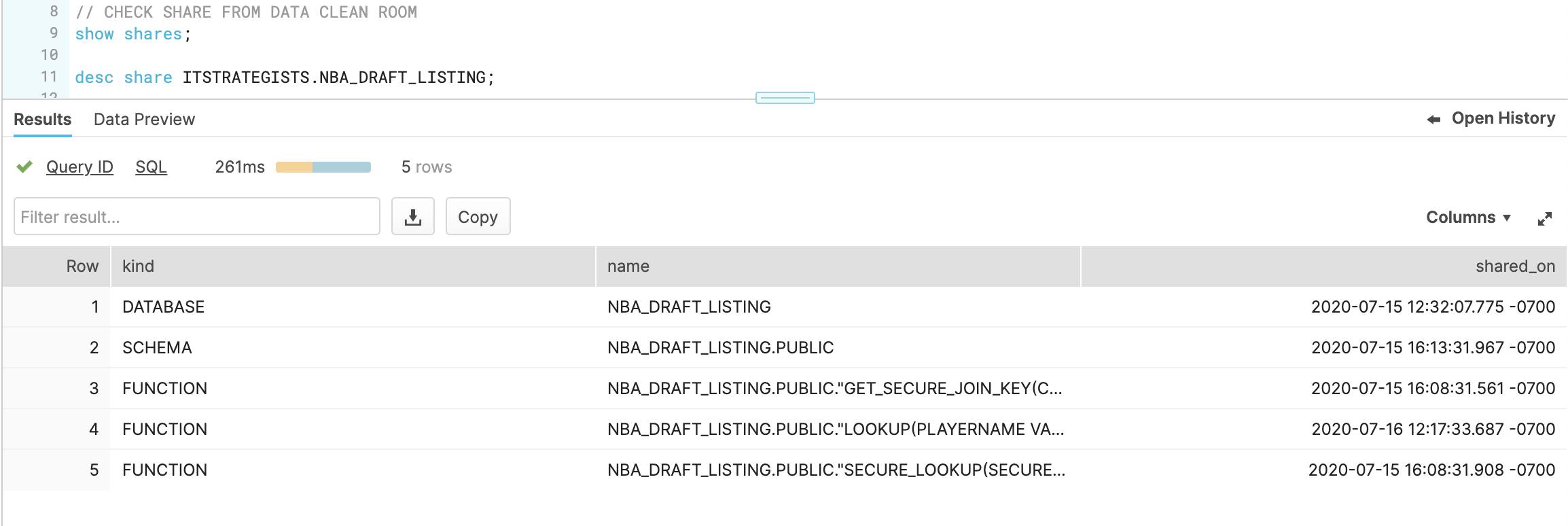The height and width of the screenshot is (526, 1568).
Task: Click the CHECK SHARE FROM DATA CLEAN ROOM comment
Action: [x=246, y=12]
